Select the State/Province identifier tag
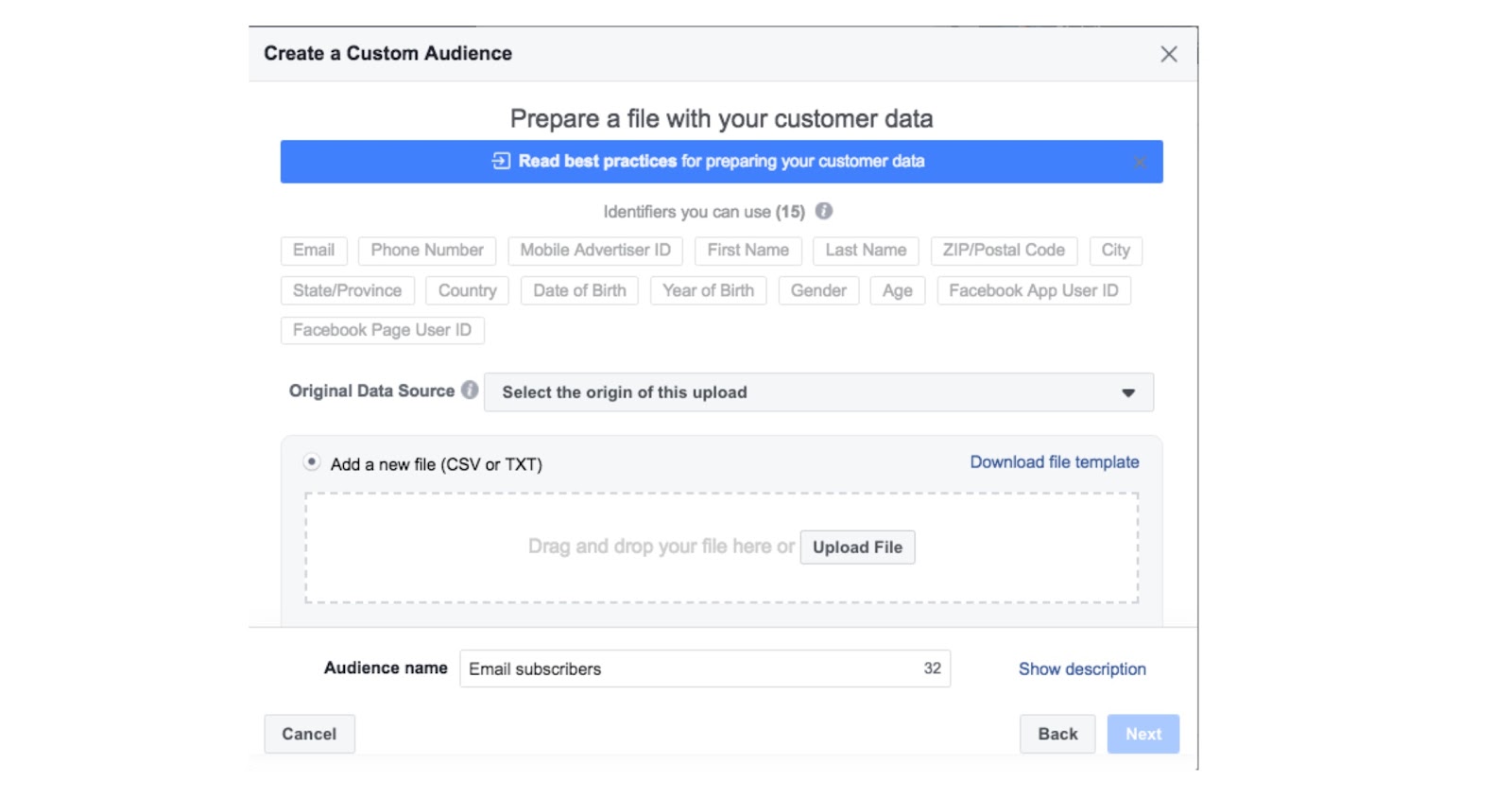 (x=347, y=290)
